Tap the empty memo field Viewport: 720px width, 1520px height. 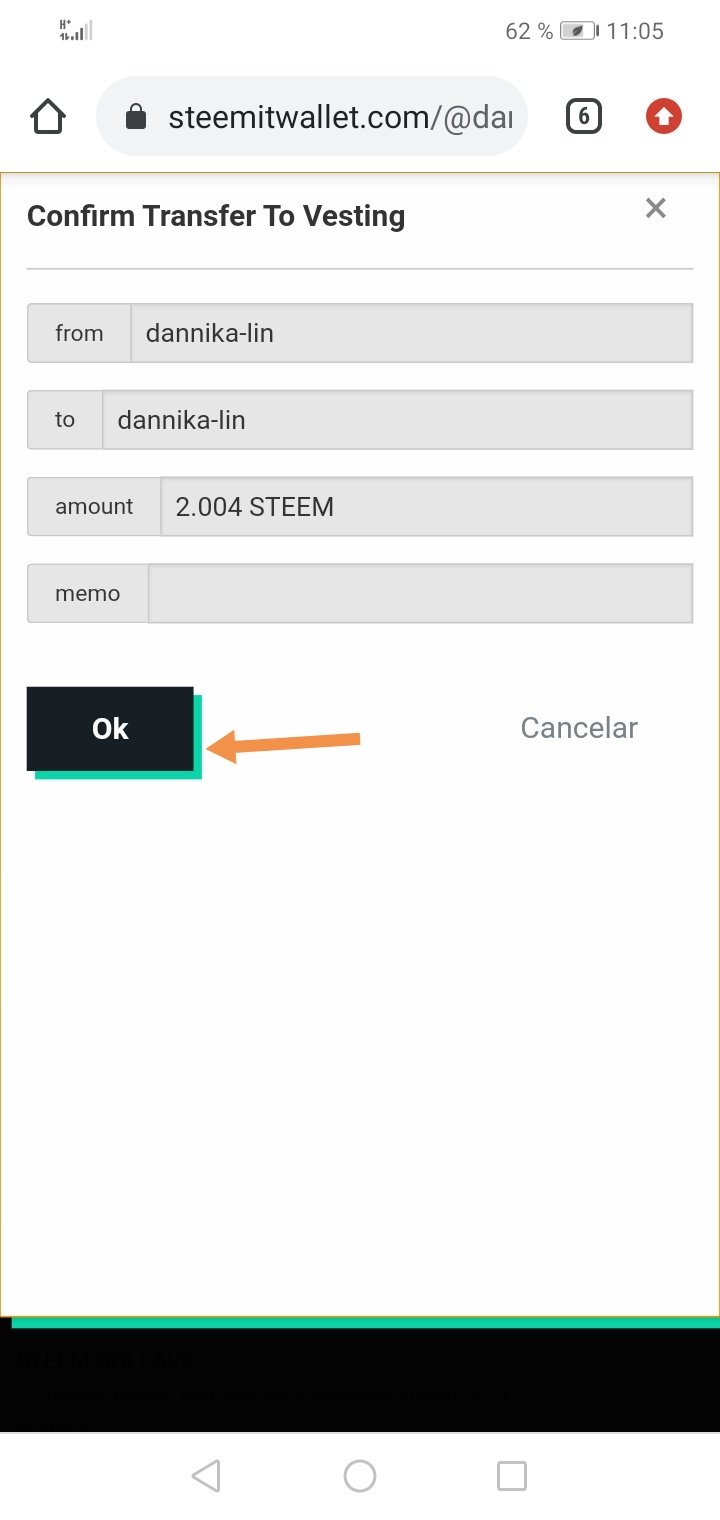tap(420, 593)
